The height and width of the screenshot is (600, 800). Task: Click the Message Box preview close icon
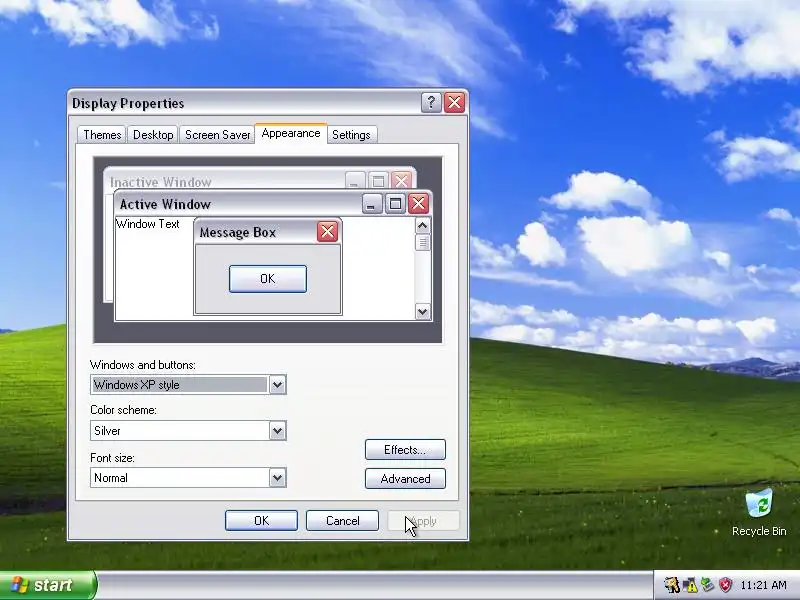pos(328,232)
